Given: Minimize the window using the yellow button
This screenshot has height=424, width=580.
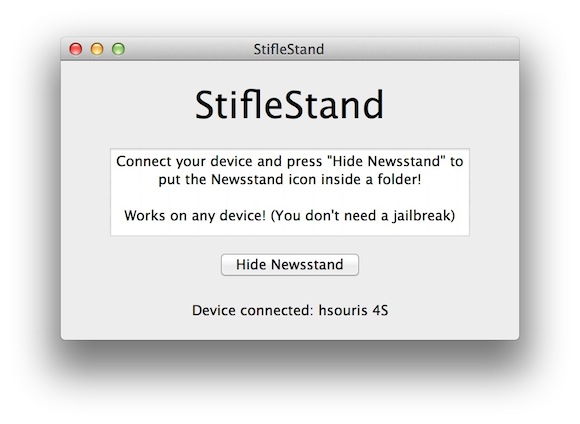Looking at the screenshot, I should click(97, 49).
